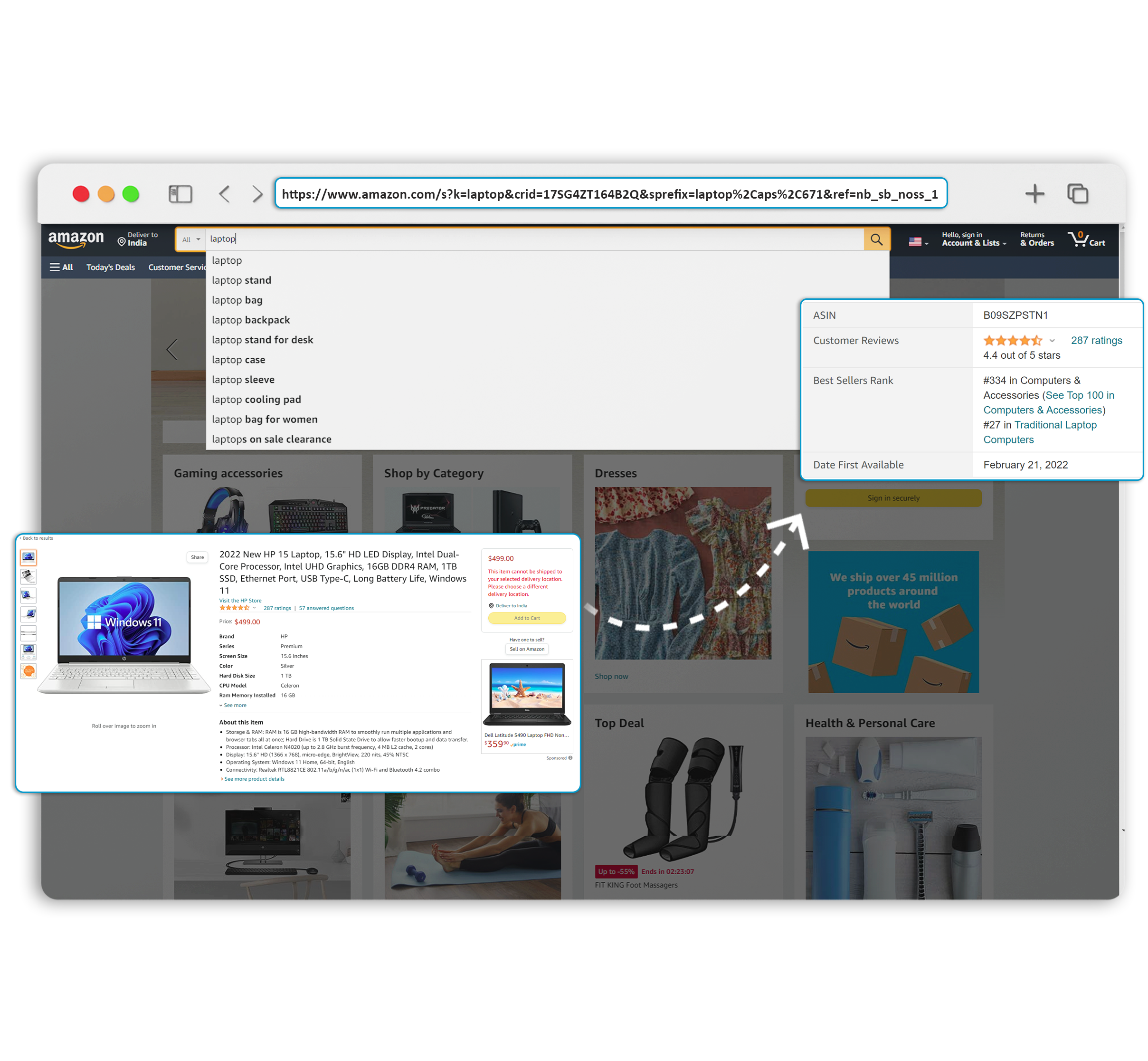Click Shop now under Dresses
This screenshot has width=1148, height=1061.
[x=611, y=676]
